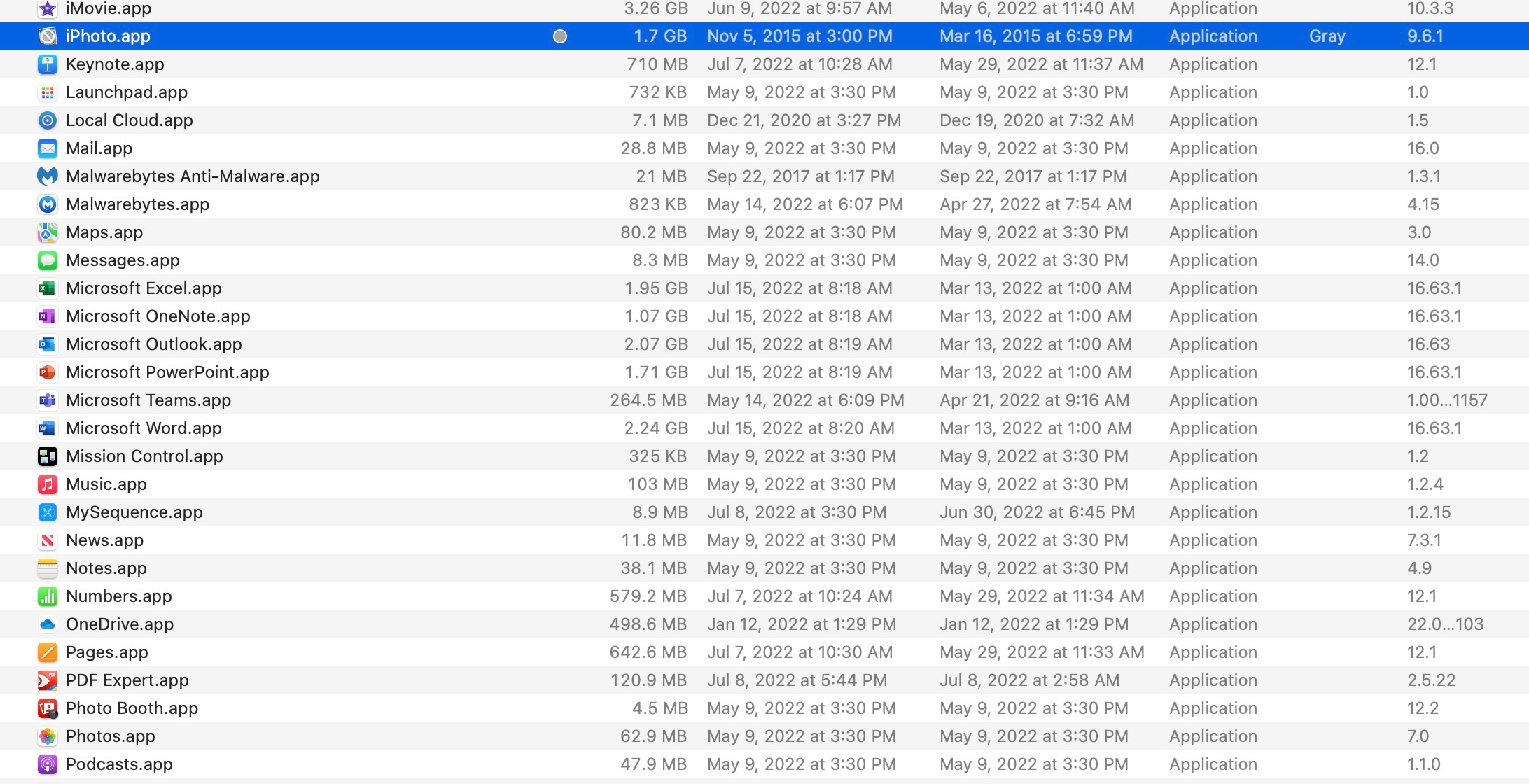Viewport: 1529px width, 784px height.
Task: Select the Microsoft Excel icon
Action: click(x=47, y=288)
